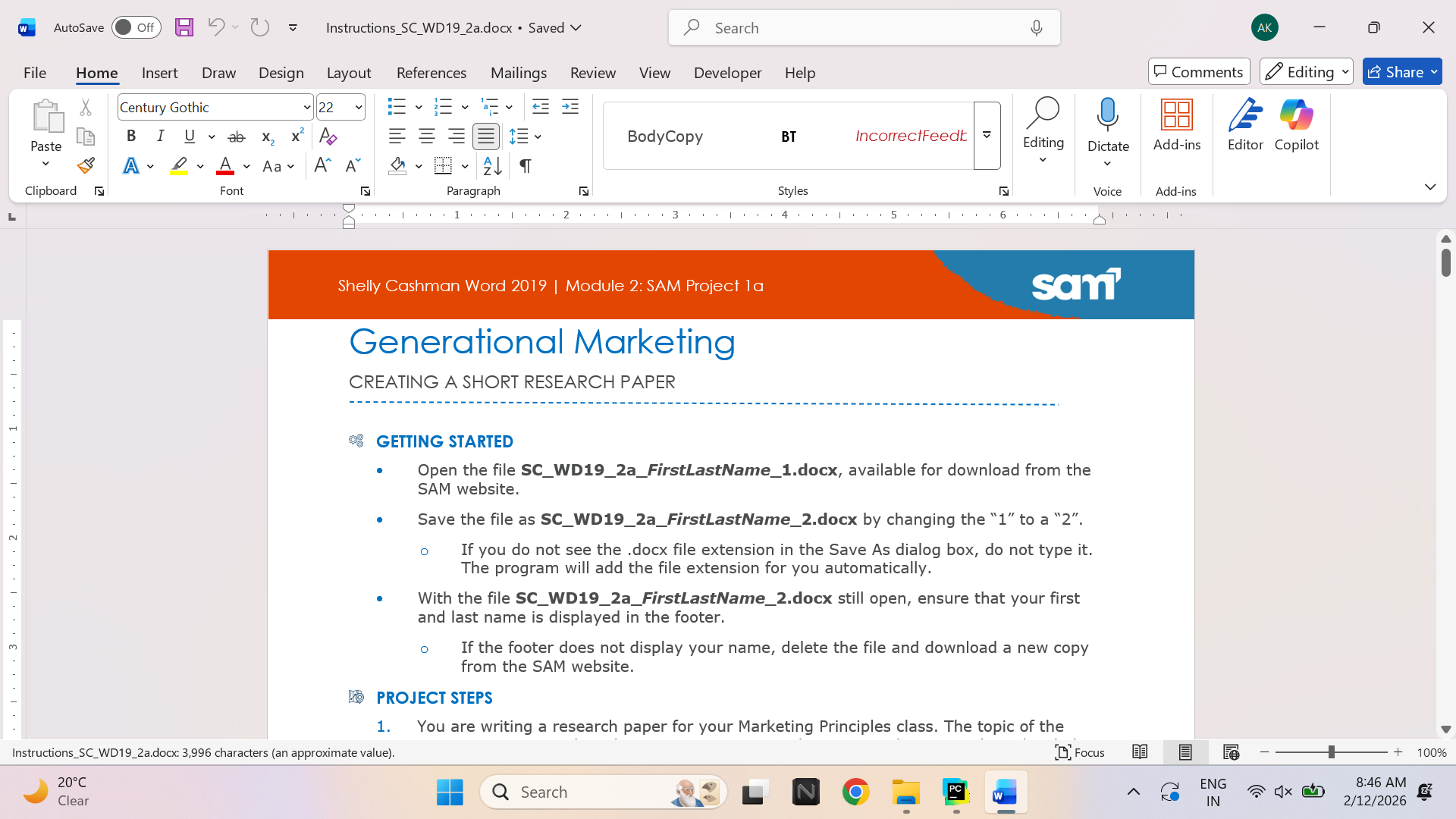Apply the yellow text highlight color
Screen dimensions: 1456x819
(x=179, y=165)
